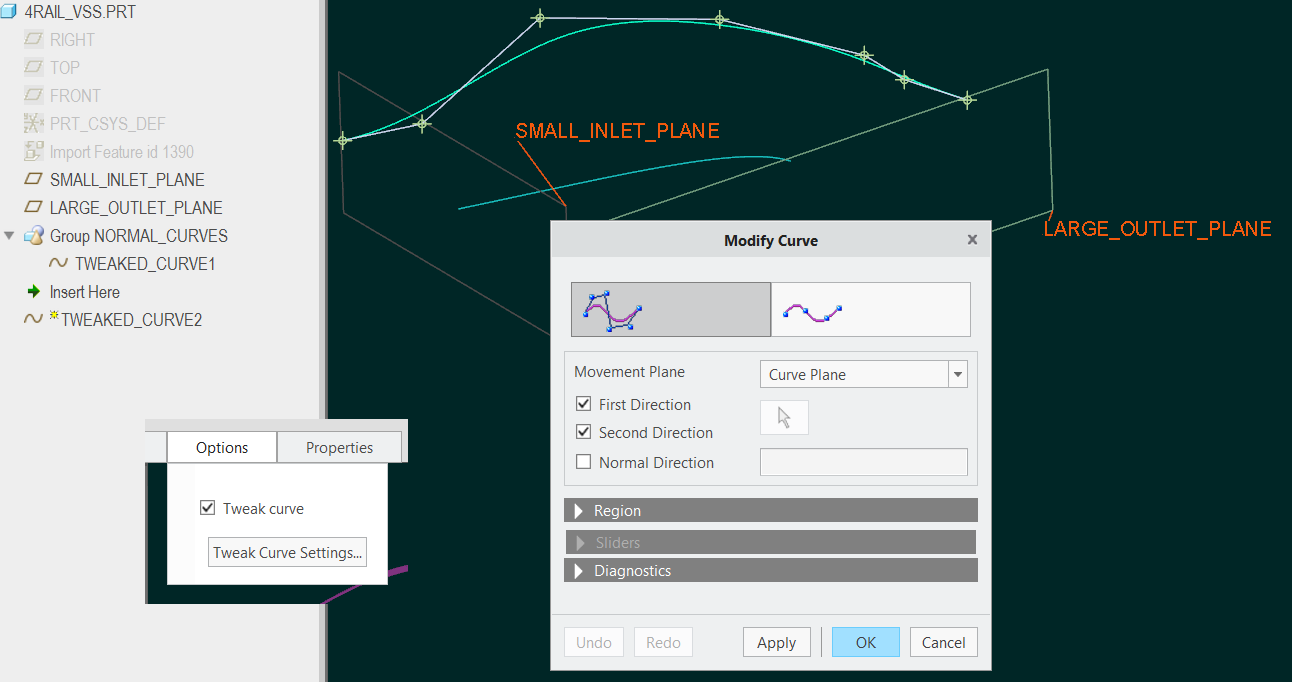The height and width of the screenshot is (682, 1292).
Task: Click the green Insert Here arrow icon
Action: 33,292
